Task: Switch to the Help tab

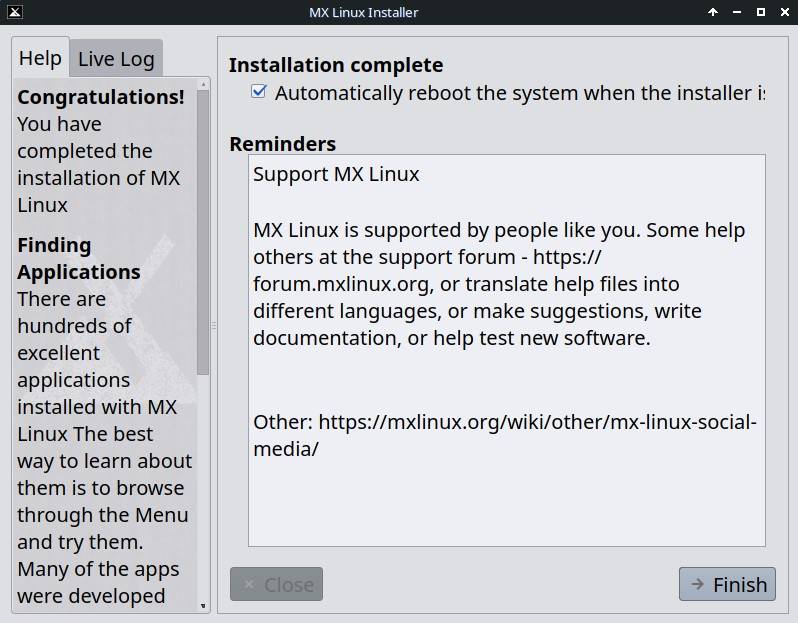Action: (x=40, y=58)
